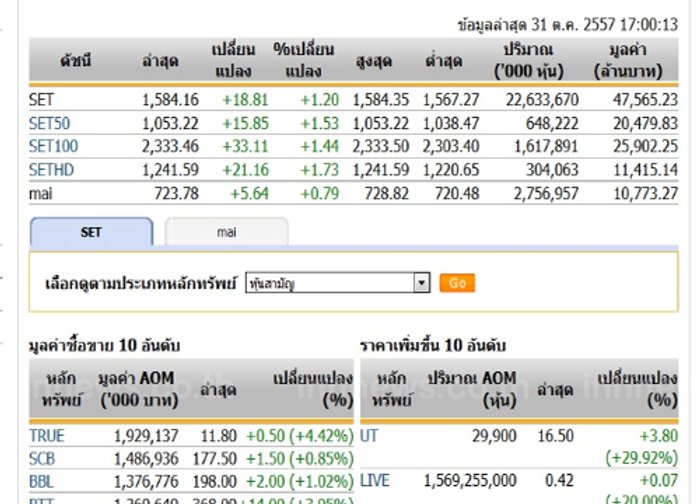
Task: Select SET low value 1,567.27
Action: [x=451, y=100]
